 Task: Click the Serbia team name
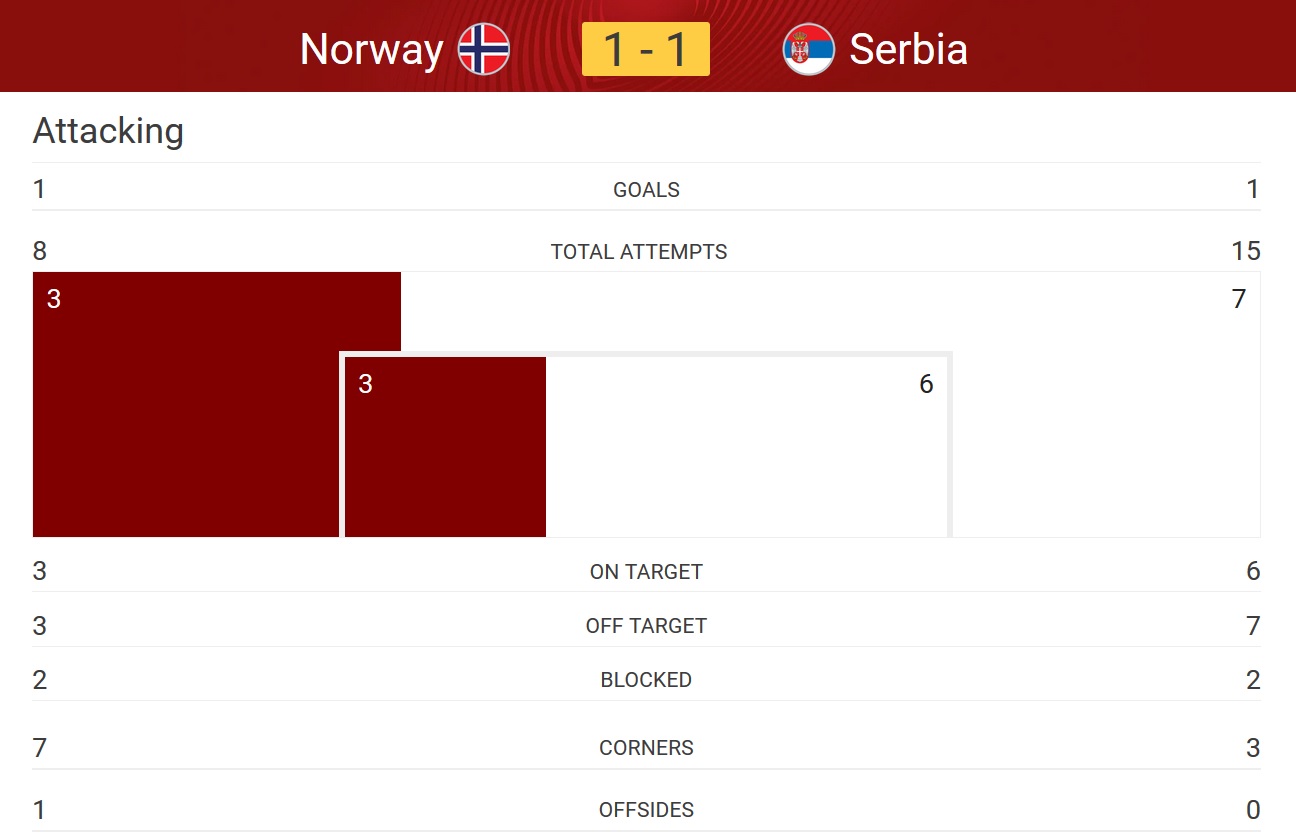908,49
